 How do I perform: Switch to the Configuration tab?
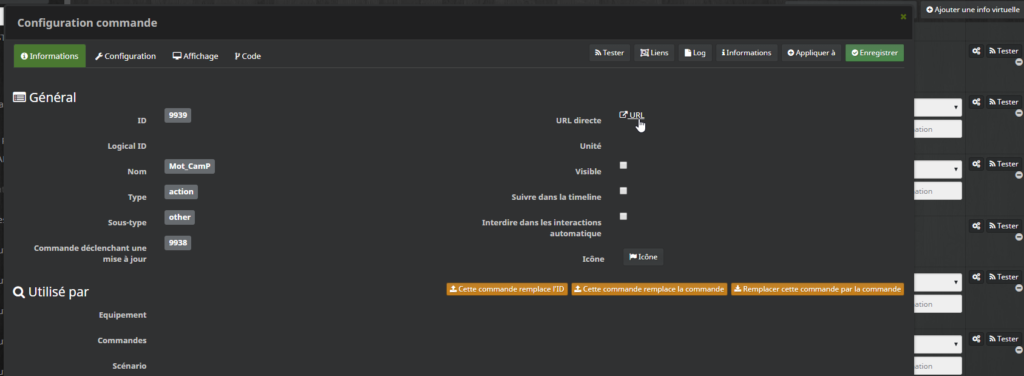[125, 56]
